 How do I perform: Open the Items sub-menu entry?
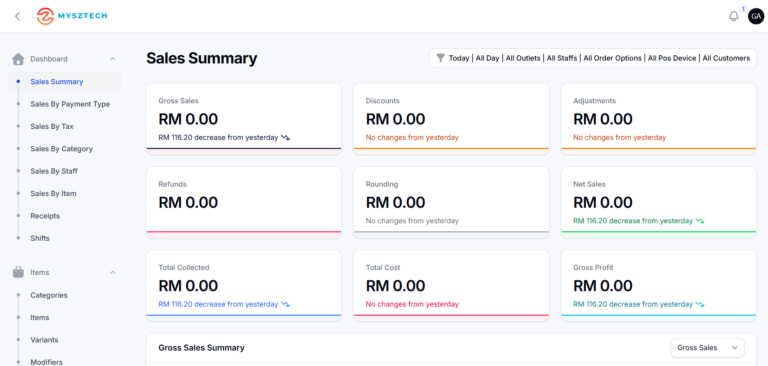pos(40,317)
